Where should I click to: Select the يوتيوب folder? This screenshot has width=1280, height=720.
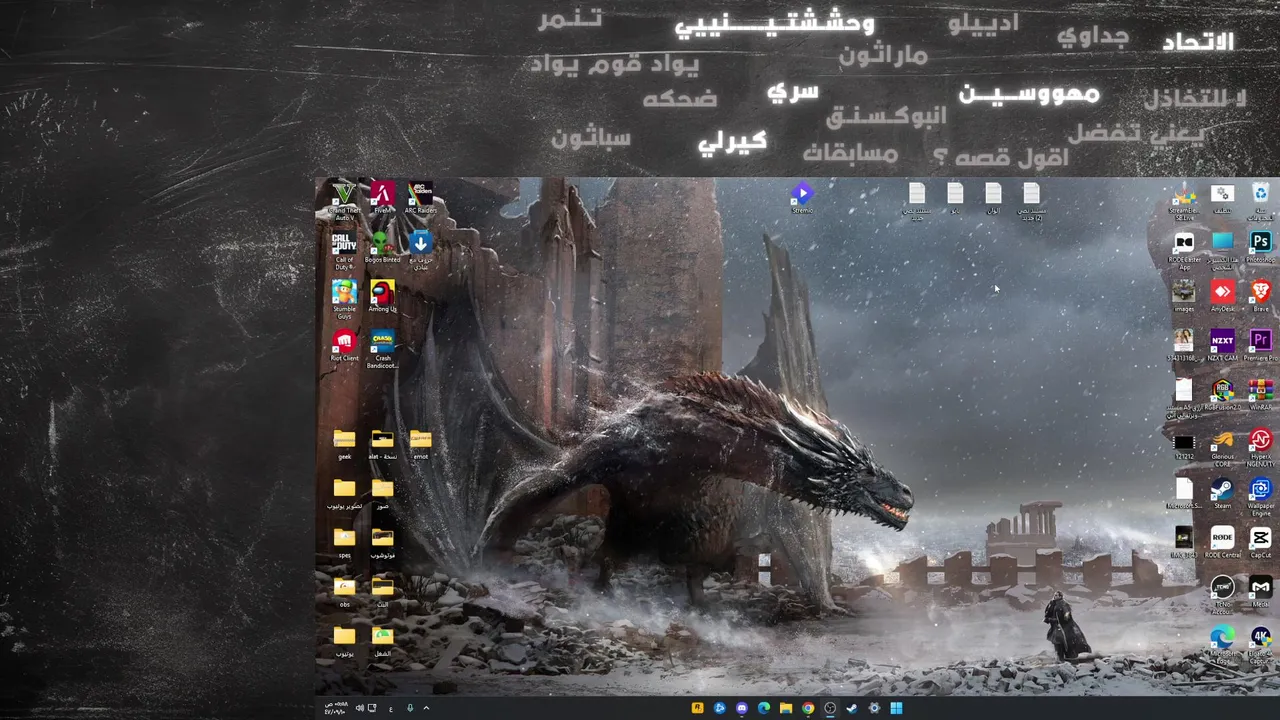(x=344, y=640)
